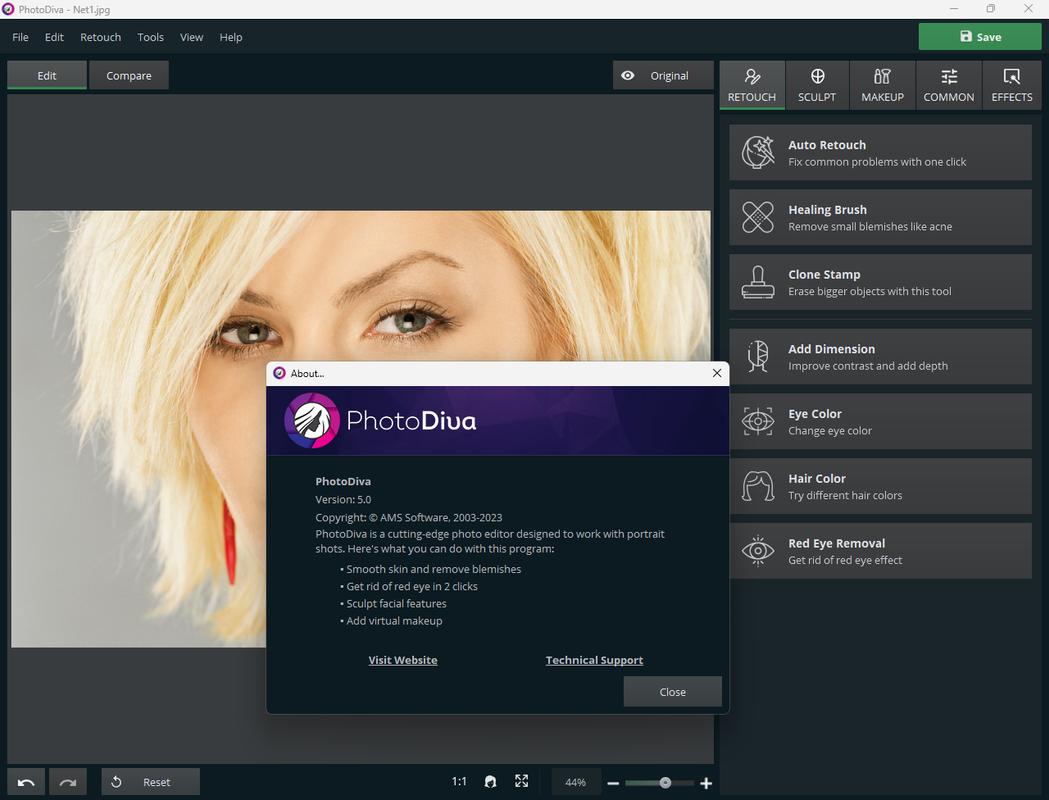Click 'Get rid of red eye effect' text
This screenshot has width=1049, height=800.
[845, 561]
